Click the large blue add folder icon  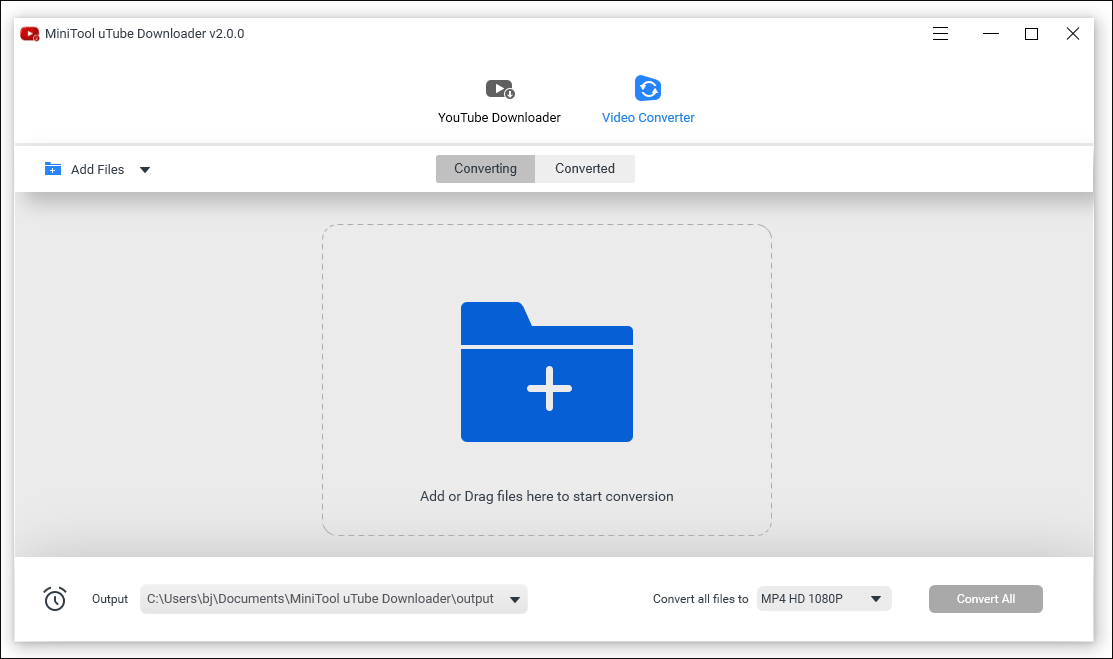(x=547, y=371)
